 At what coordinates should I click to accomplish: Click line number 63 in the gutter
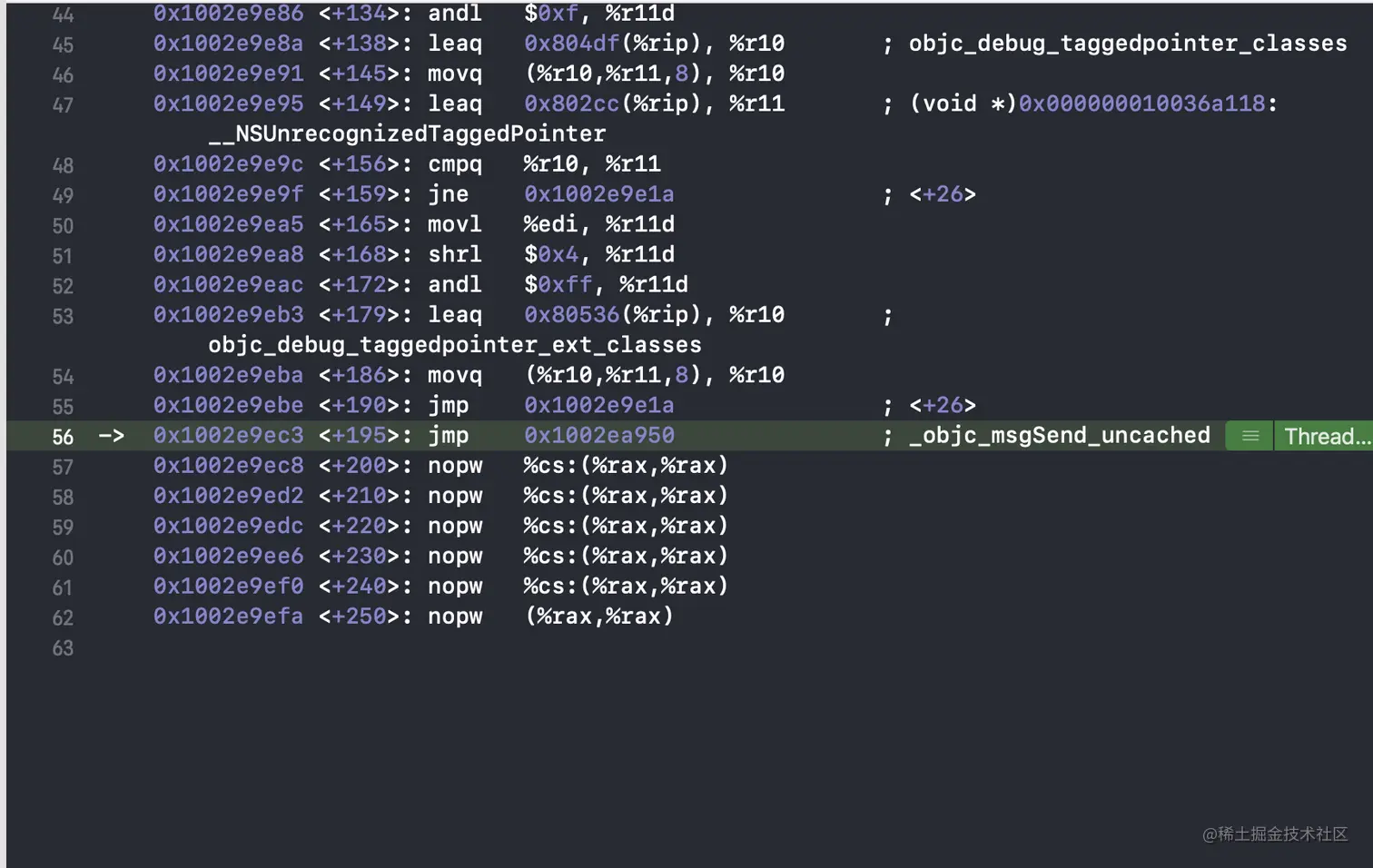tap(63, 648)
